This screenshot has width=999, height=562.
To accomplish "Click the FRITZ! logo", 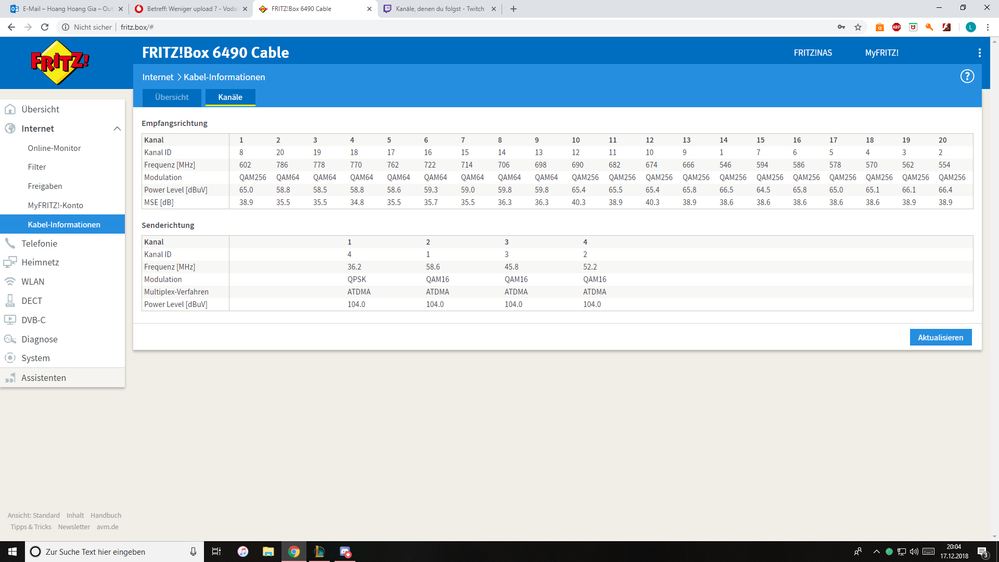I will (61, 62).
